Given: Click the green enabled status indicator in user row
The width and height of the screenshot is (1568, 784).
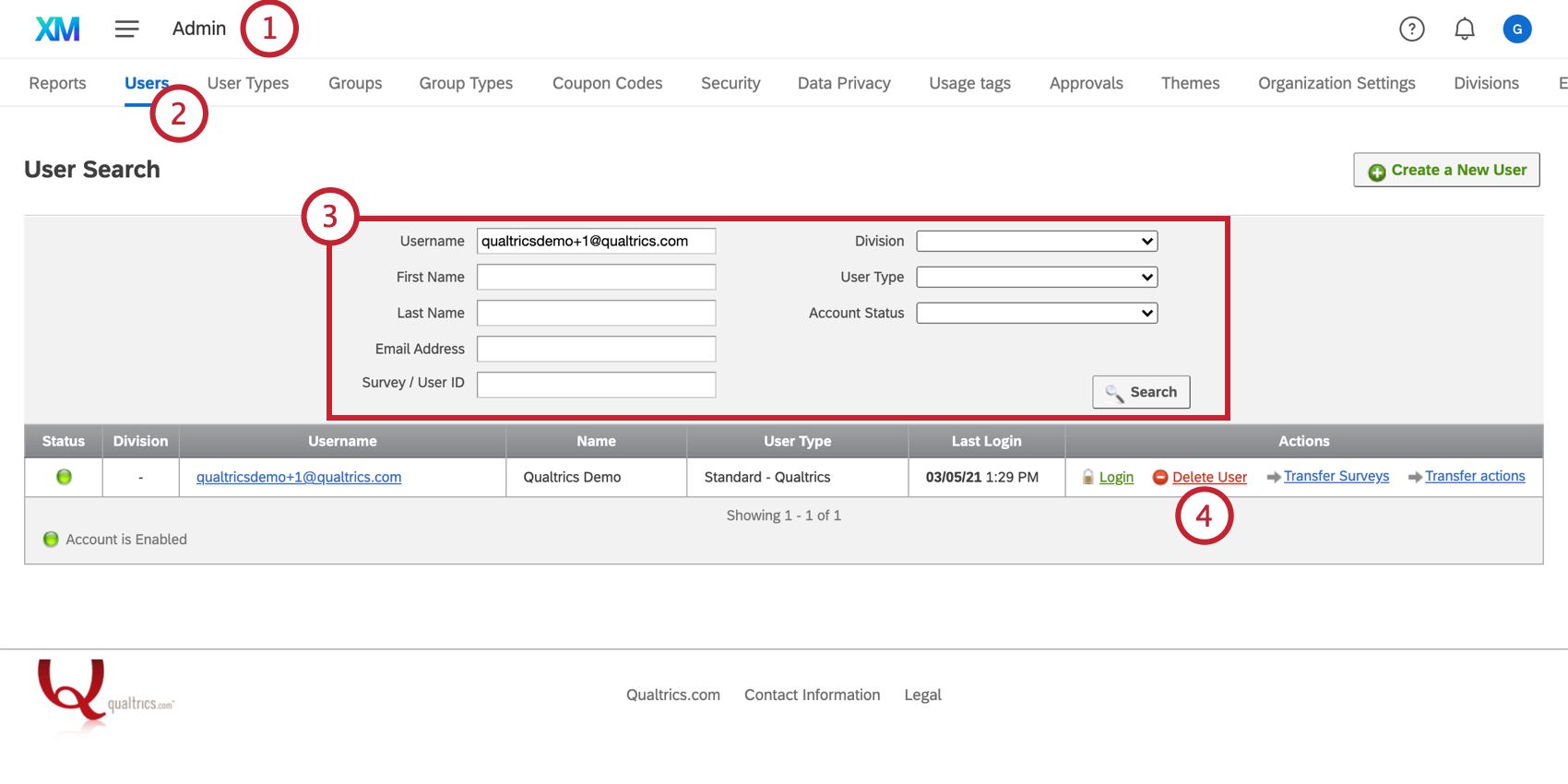Looking at the screenshot, I should [x=64, y=477].
